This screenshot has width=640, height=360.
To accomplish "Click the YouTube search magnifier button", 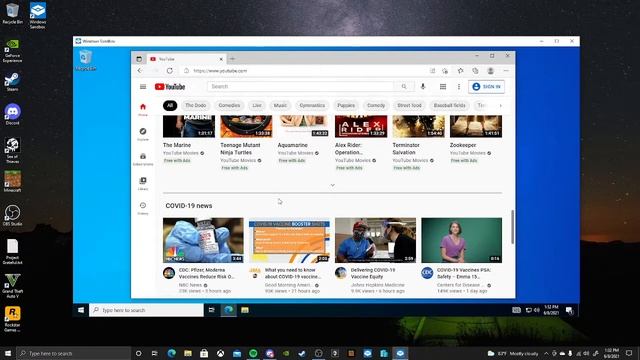I will [x=404, y=87].
